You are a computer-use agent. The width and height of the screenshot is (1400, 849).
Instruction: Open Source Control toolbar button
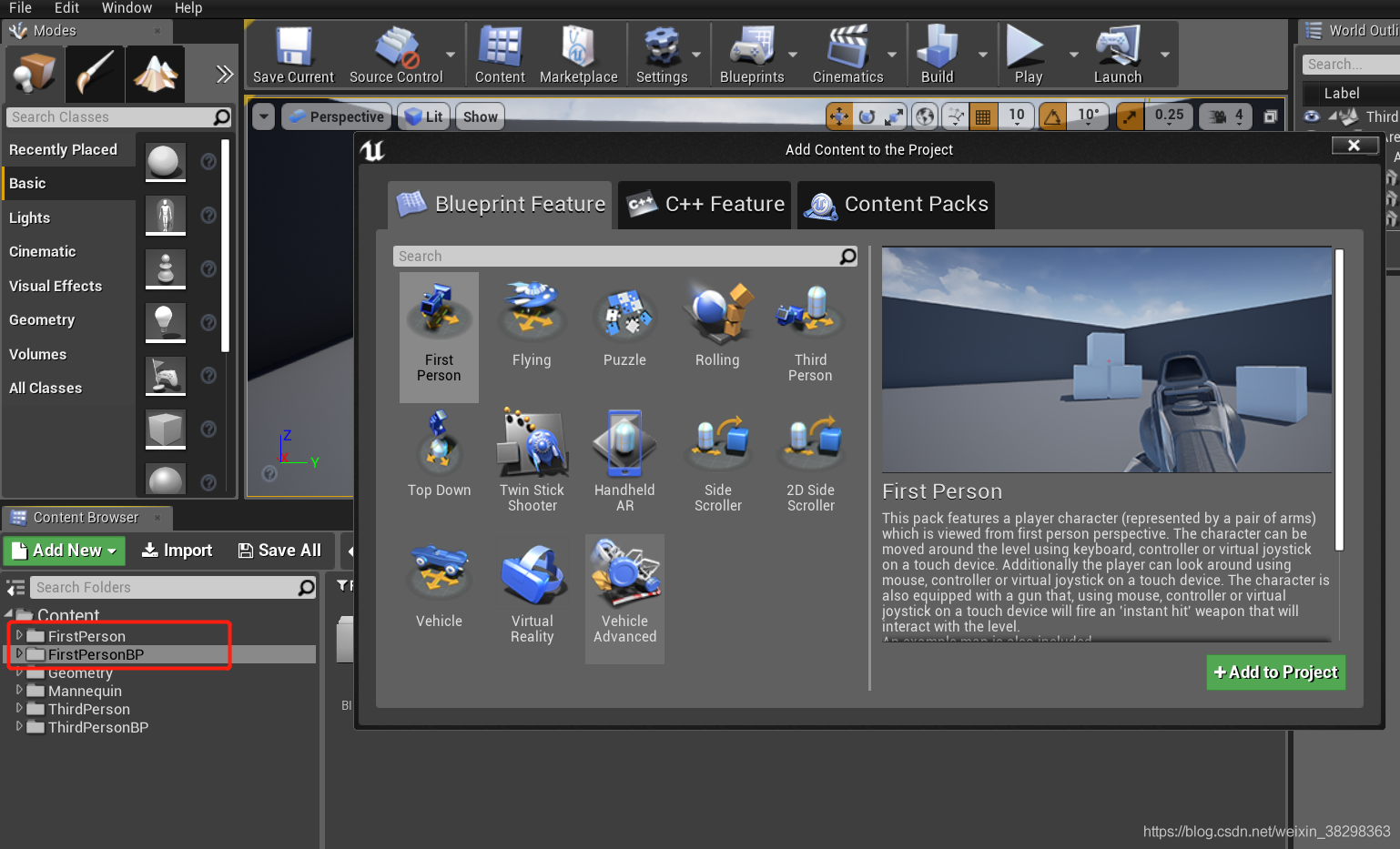(396, 56)
